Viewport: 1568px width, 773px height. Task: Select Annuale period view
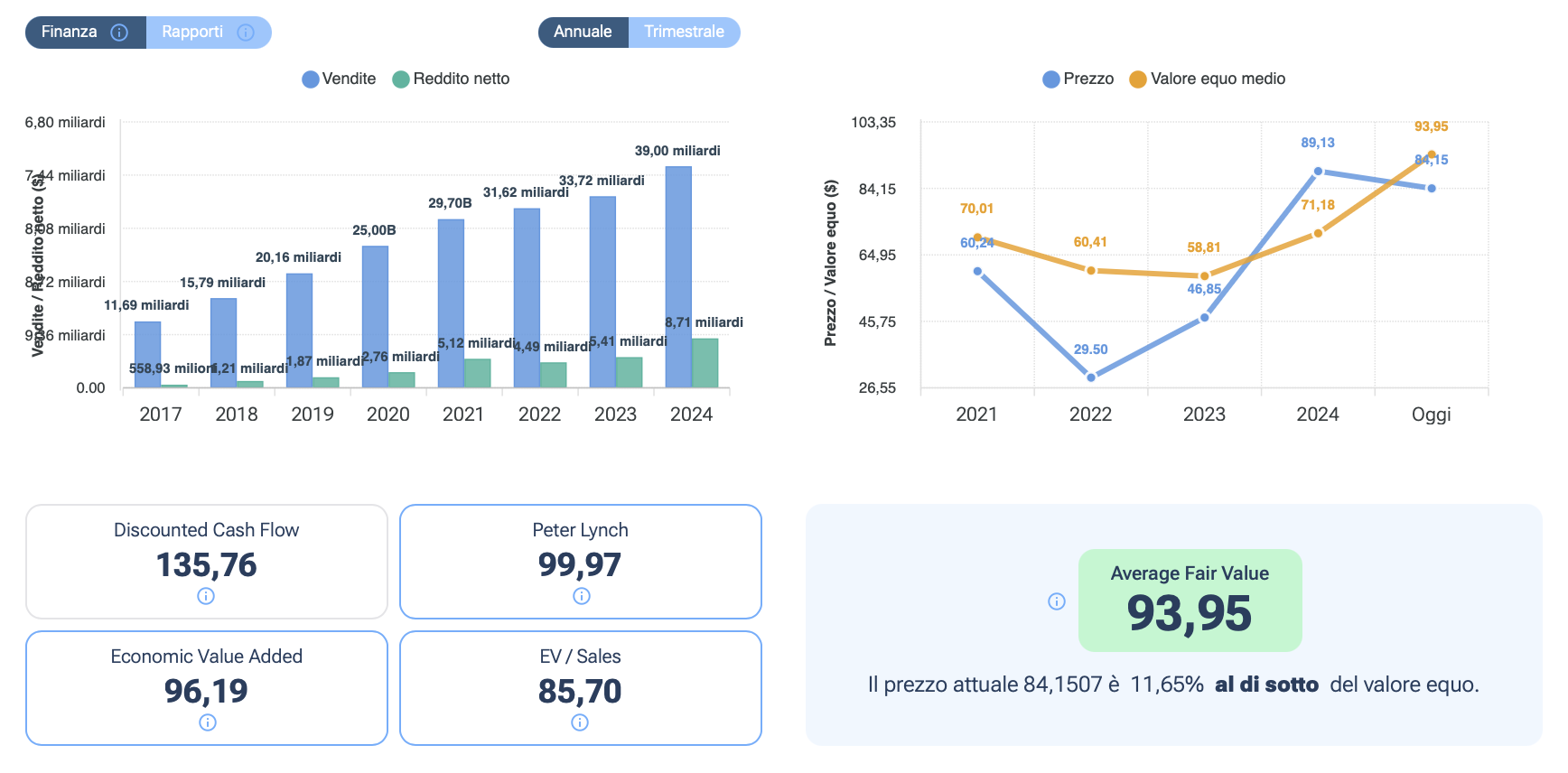tap(583, 33)
